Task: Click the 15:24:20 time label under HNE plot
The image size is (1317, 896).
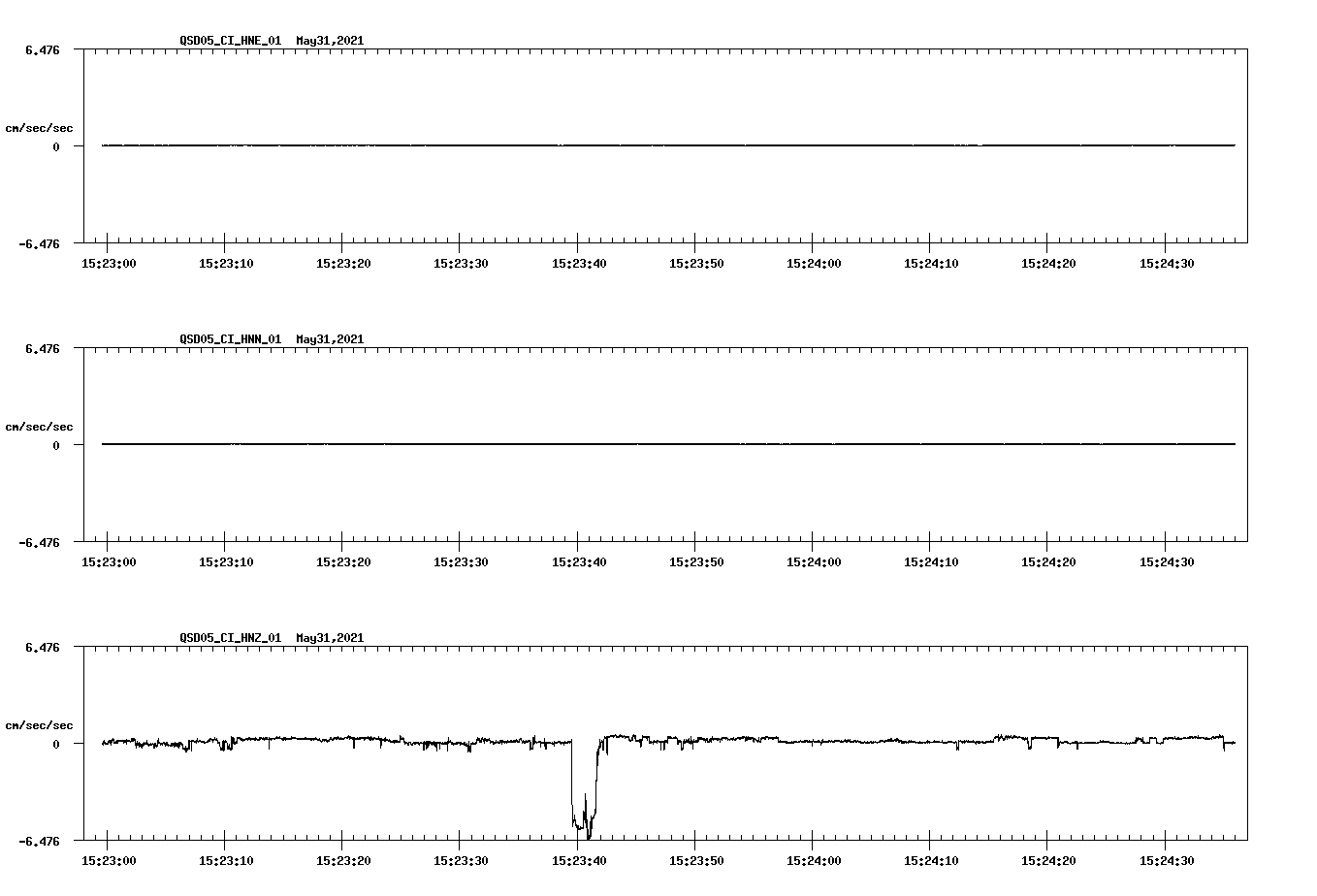Action: coord(1047,263)
